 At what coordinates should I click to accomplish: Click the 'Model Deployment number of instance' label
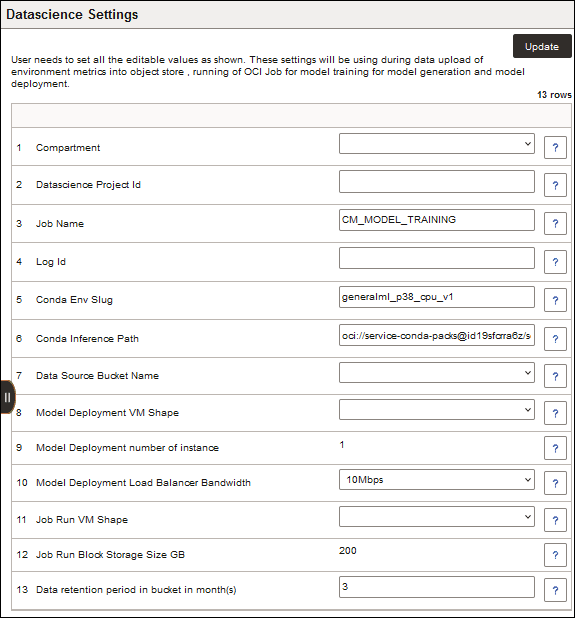pyautogui.click(x=127, y=448)
